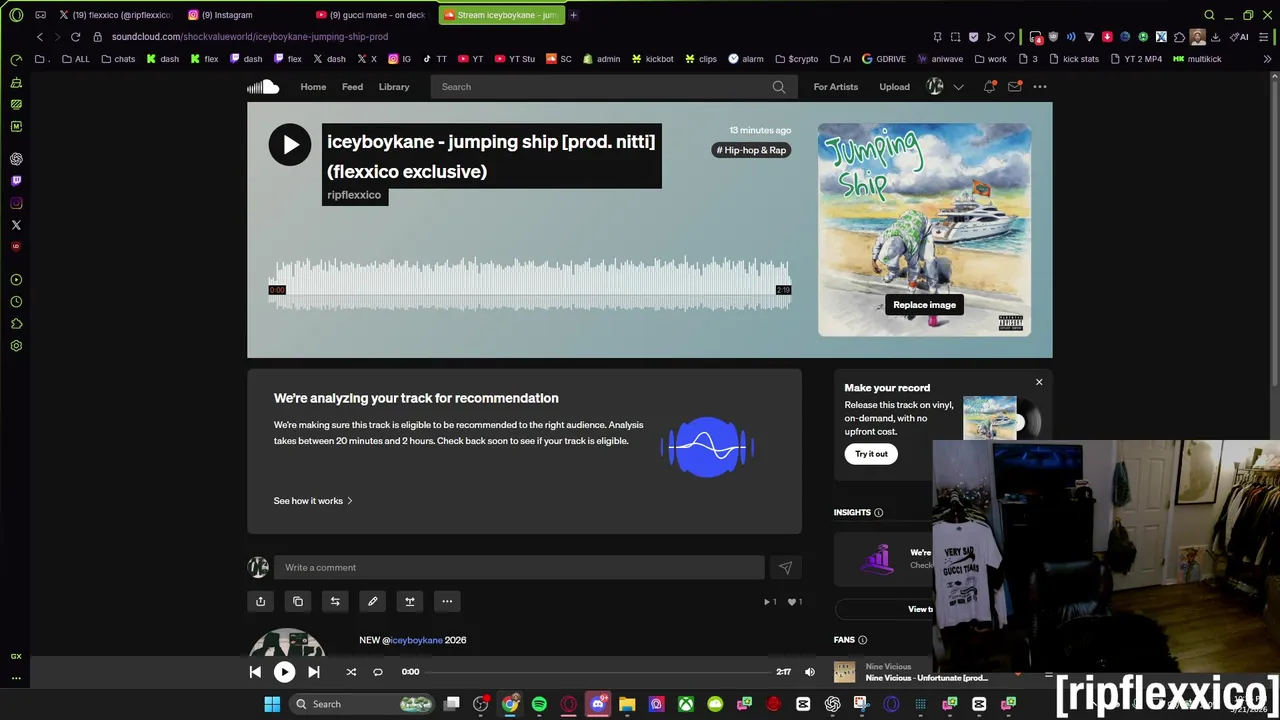Open Twitch in Opera sidebar
Image resolution: width=1280 pixels, height=720 pixels.
click(x=16, y=181)
